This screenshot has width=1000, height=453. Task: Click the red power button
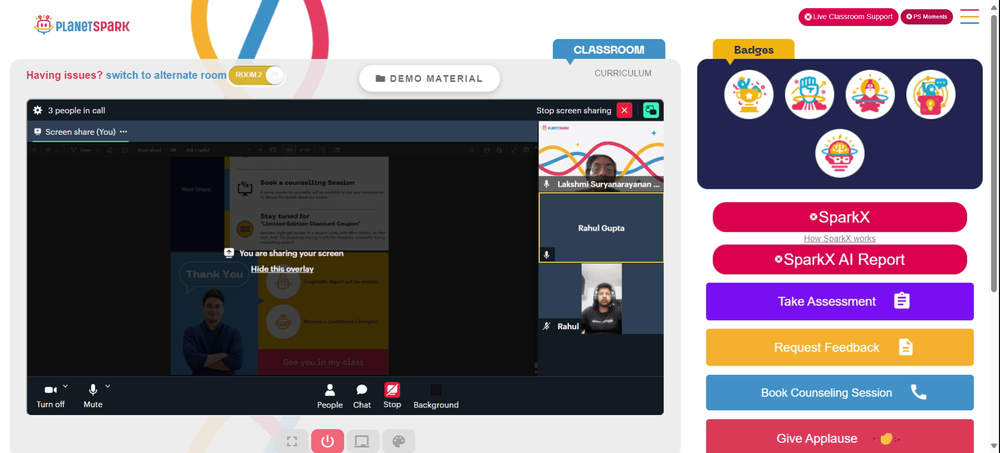pyautogui.click(x=328, y=442)
